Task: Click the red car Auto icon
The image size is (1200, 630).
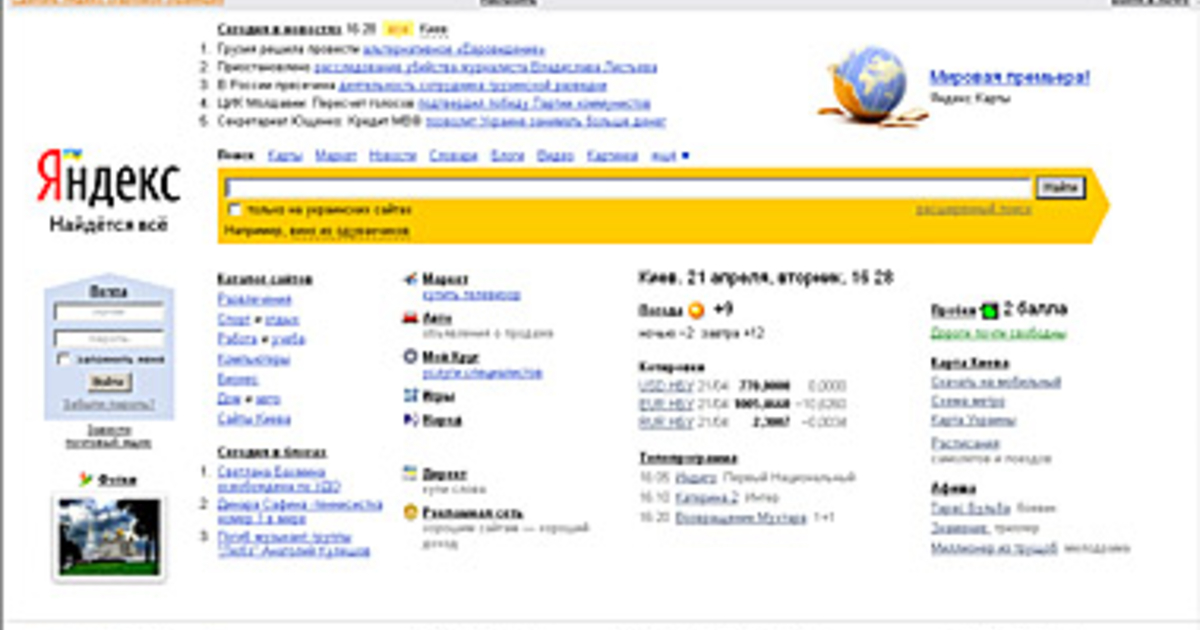Action: tap(410, 318)
